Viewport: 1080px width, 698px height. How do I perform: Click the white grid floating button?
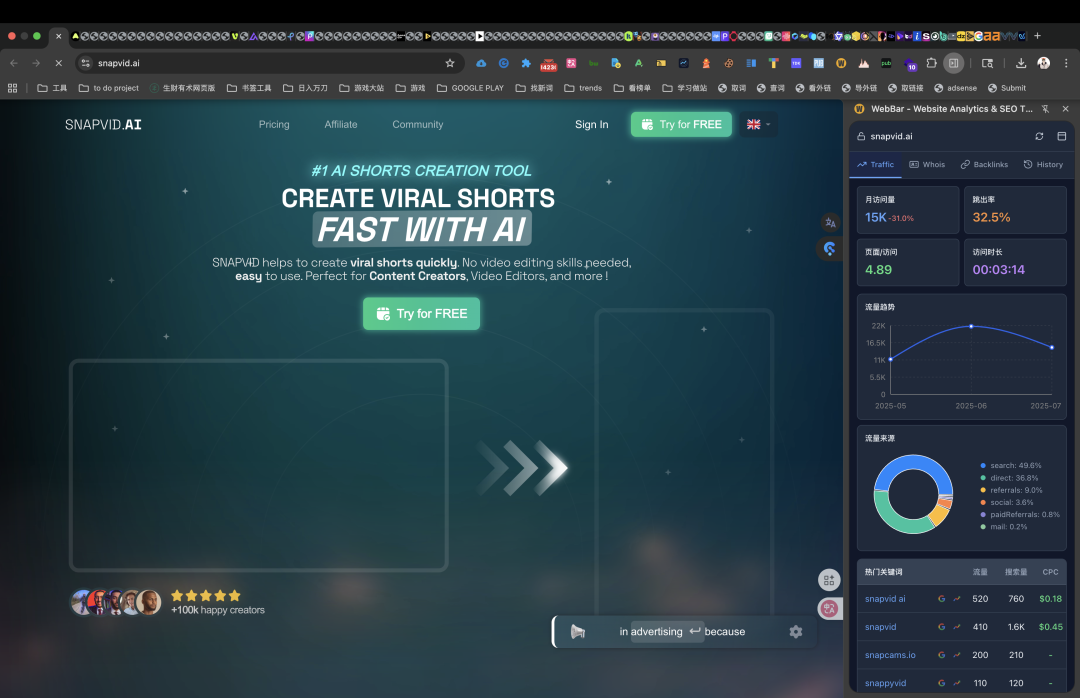pyautogui.click(x=829, y=580)
